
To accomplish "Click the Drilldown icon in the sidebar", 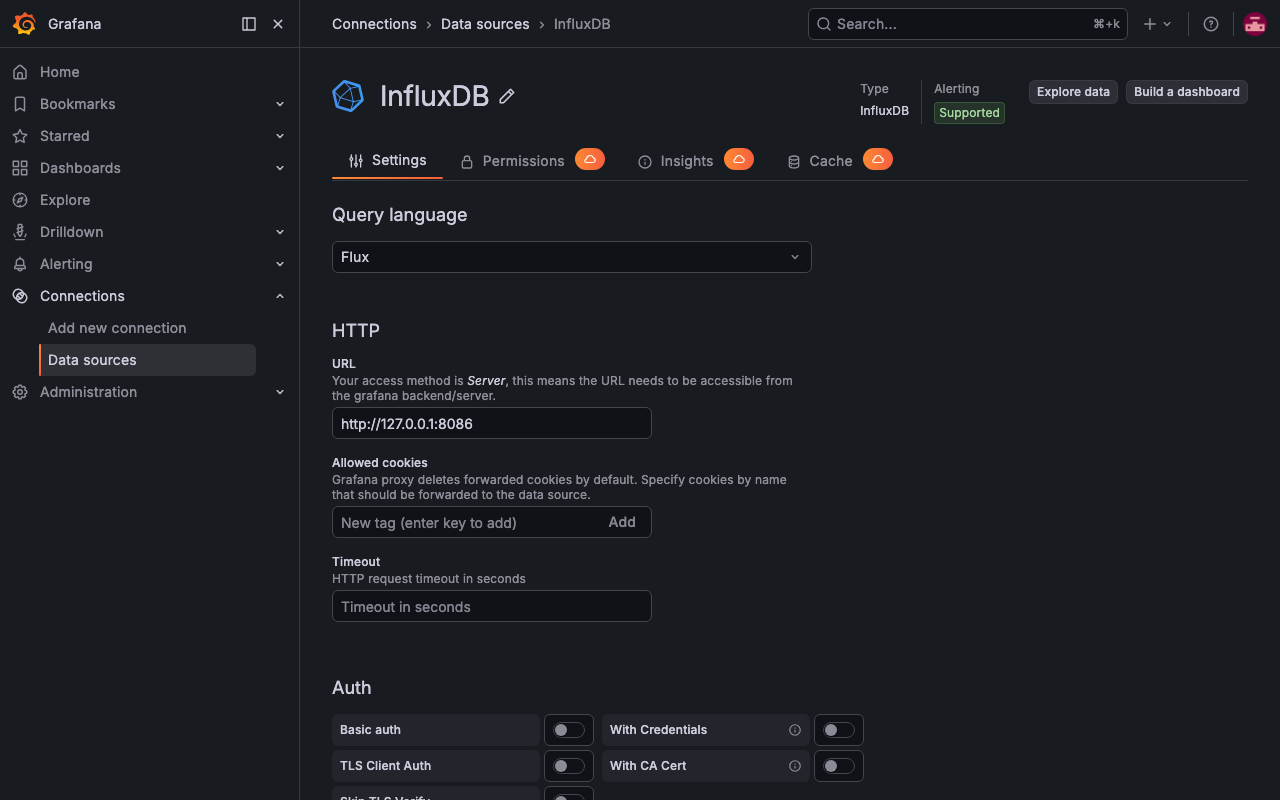I will [20, 232].
